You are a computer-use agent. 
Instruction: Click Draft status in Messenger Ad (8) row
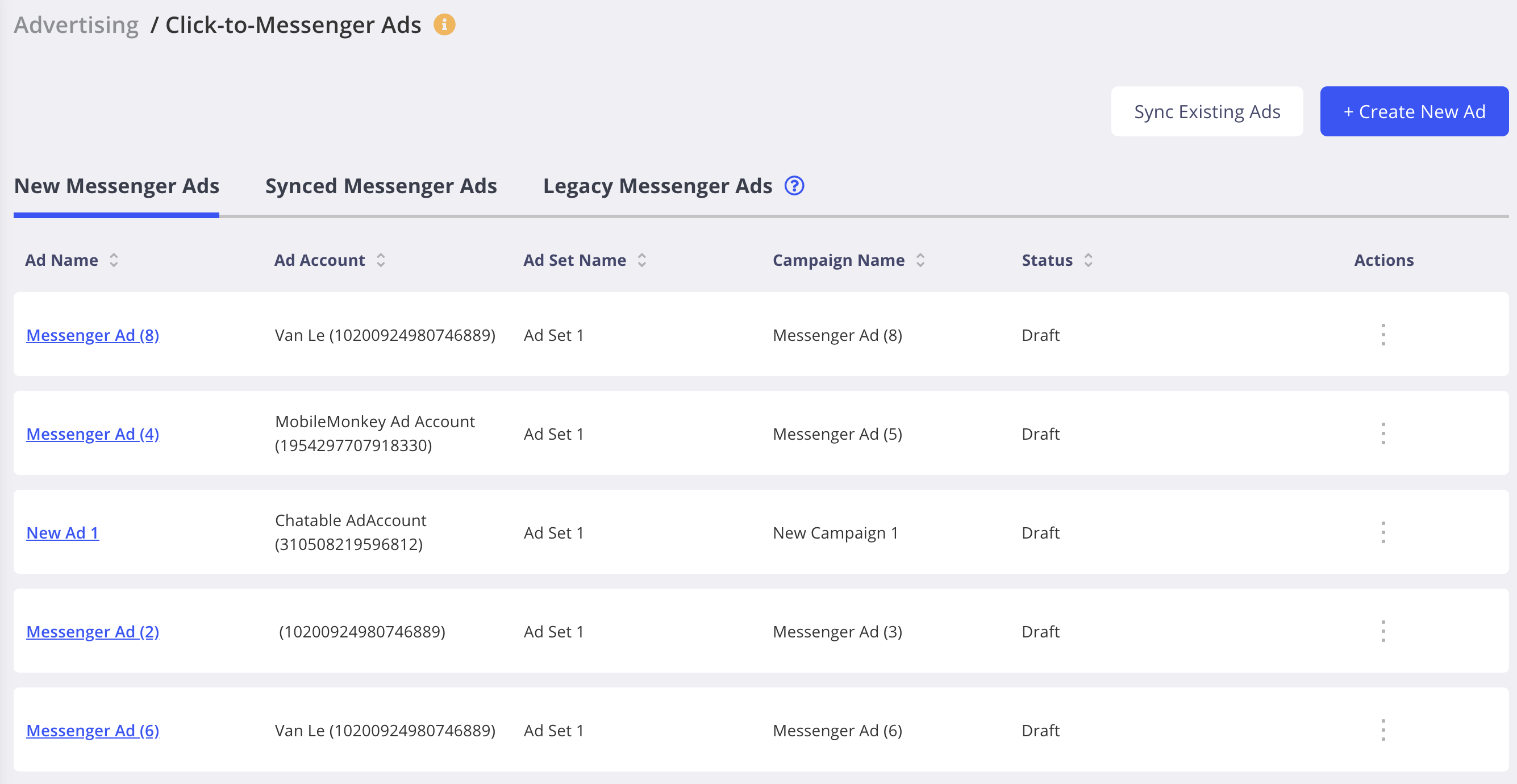pos(1040,335)
